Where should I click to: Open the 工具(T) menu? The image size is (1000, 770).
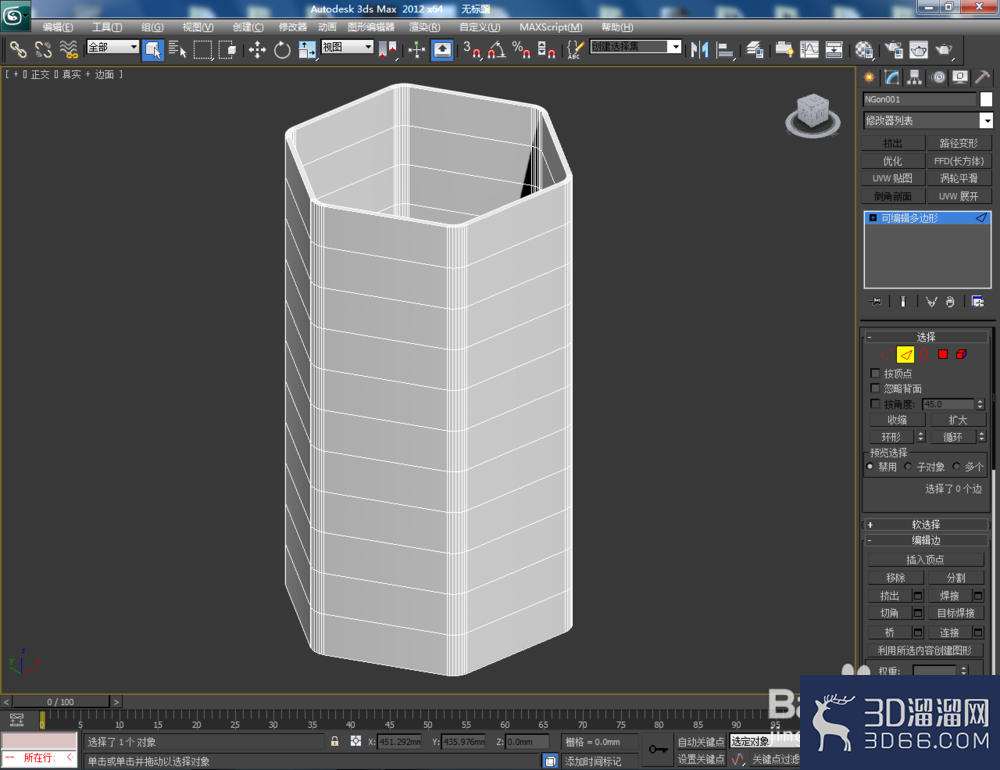coord(107,27)
